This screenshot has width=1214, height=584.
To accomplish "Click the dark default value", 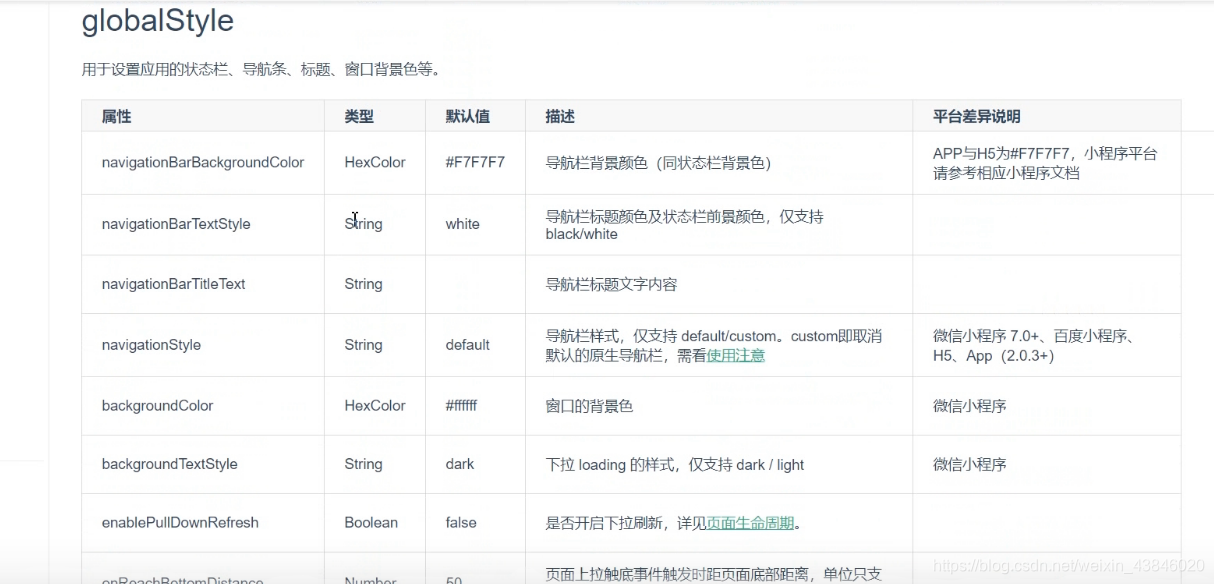I will pyautogui.click(x=460, y=464).
